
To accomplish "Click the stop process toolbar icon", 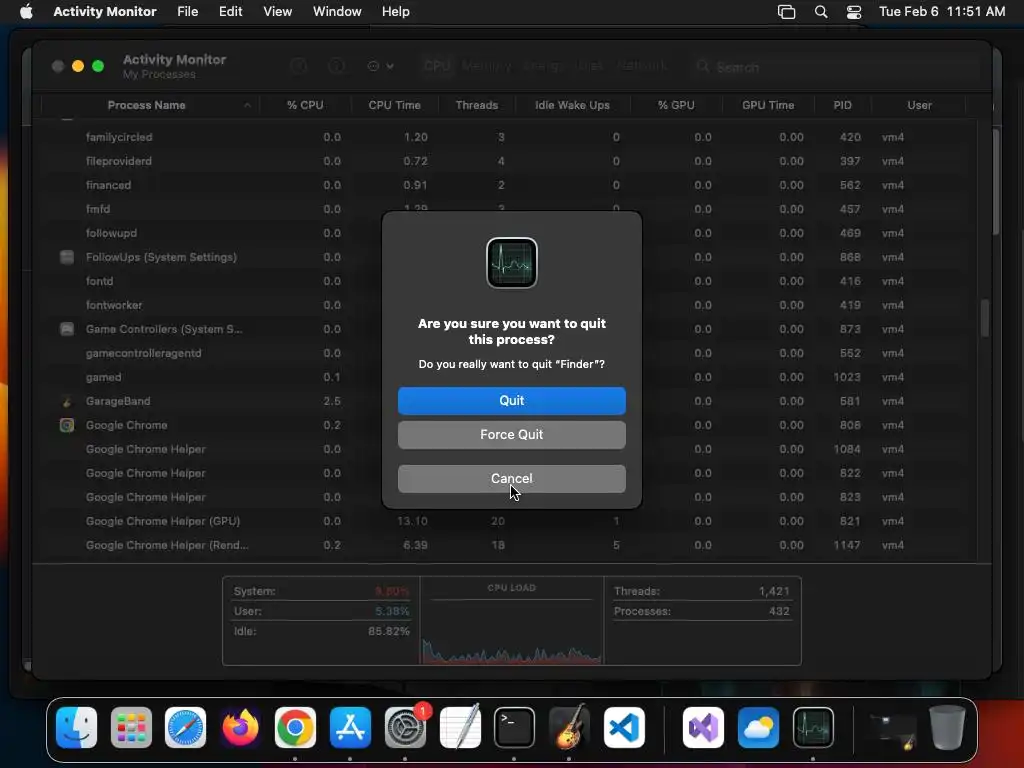I will point(298,66).
